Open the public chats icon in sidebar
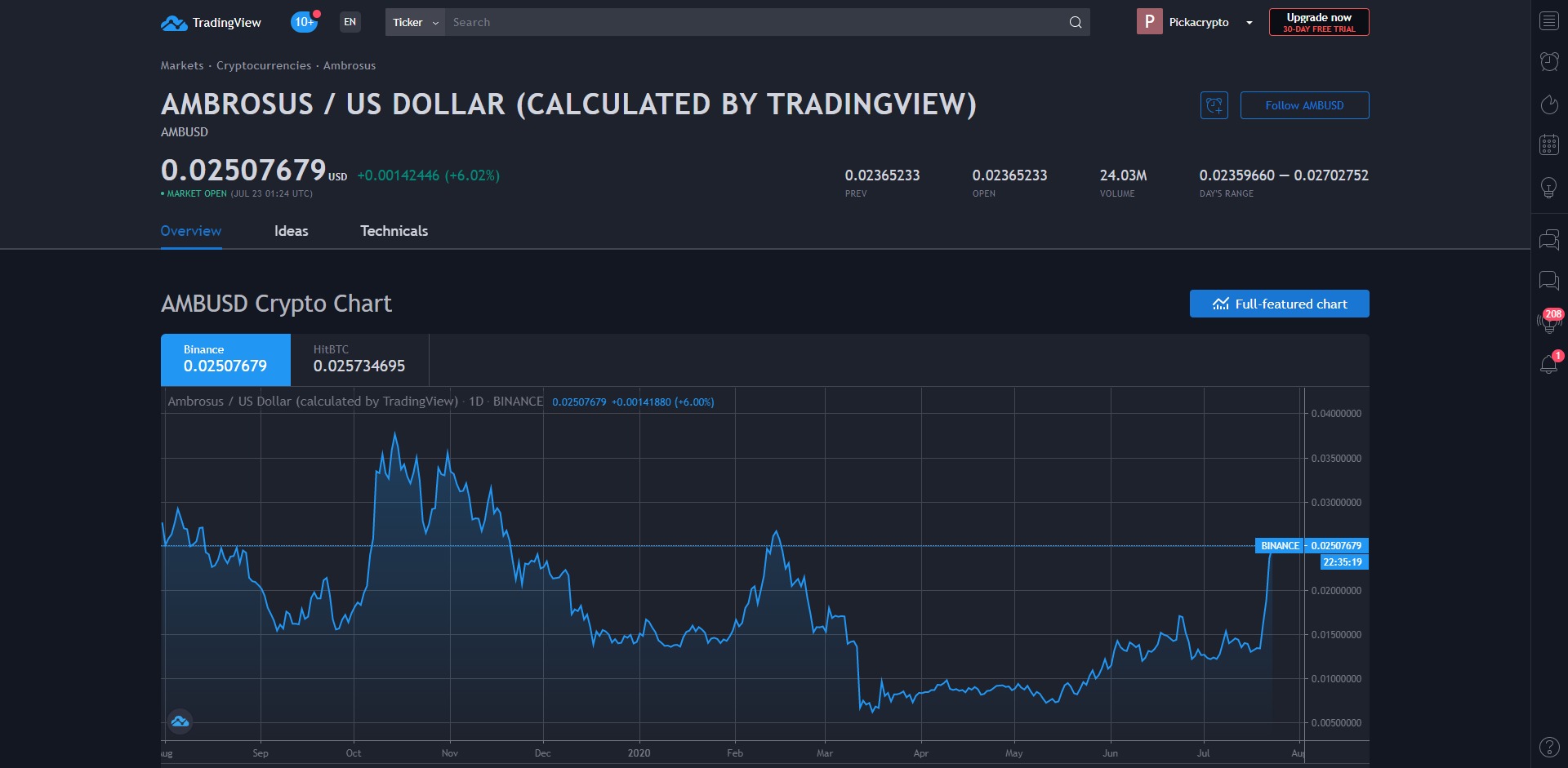 point(1549,240)
